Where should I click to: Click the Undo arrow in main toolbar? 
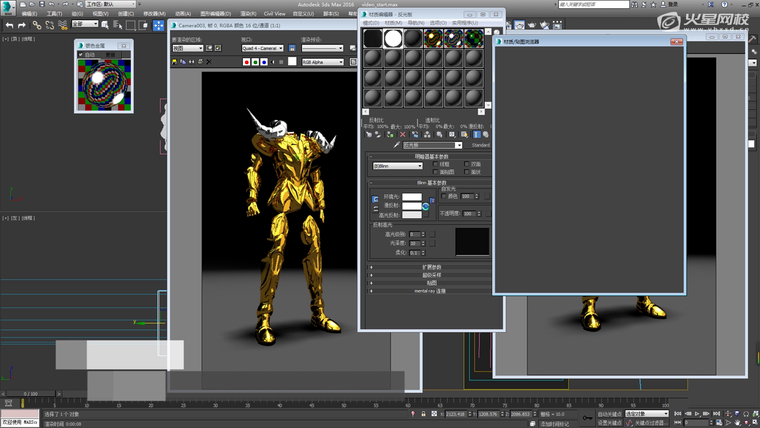(7, 24)
